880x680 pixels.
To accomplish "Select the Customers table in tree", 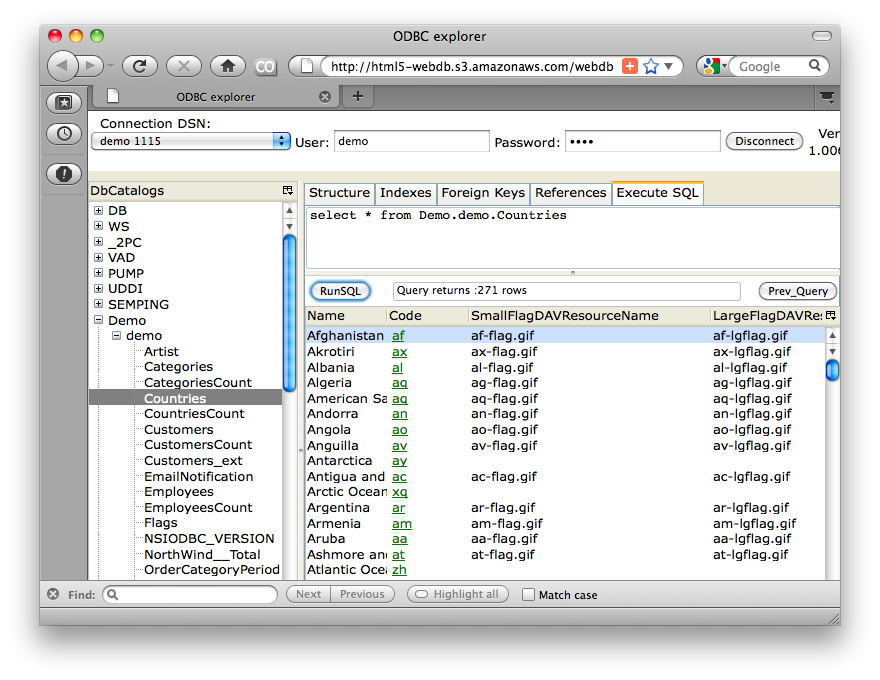I will pyautogui.click(x=178, y=429).
